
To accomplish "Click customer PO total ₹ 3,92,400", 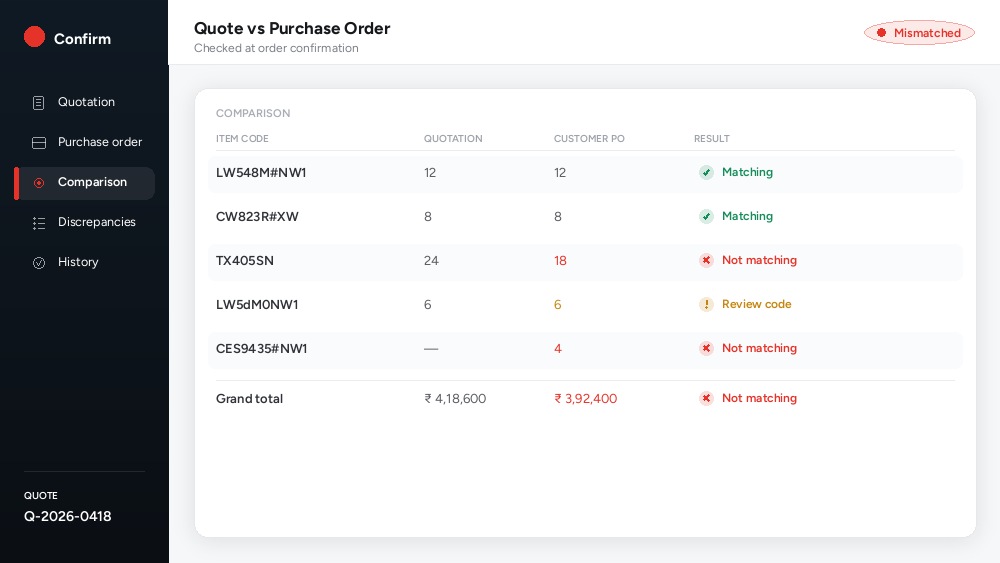I will 585,398.
